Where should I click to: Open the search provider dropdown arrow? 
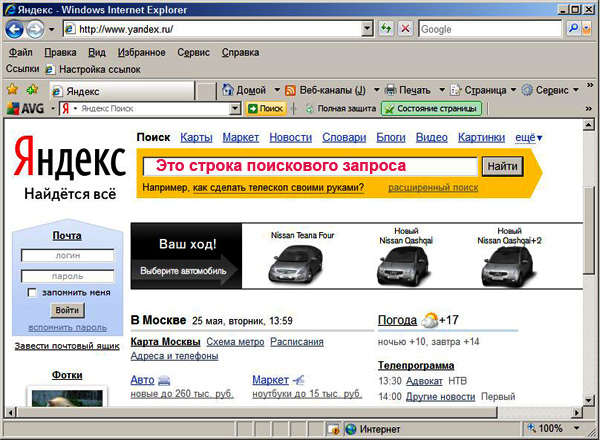pyautogui.click(x=587, y=28)
